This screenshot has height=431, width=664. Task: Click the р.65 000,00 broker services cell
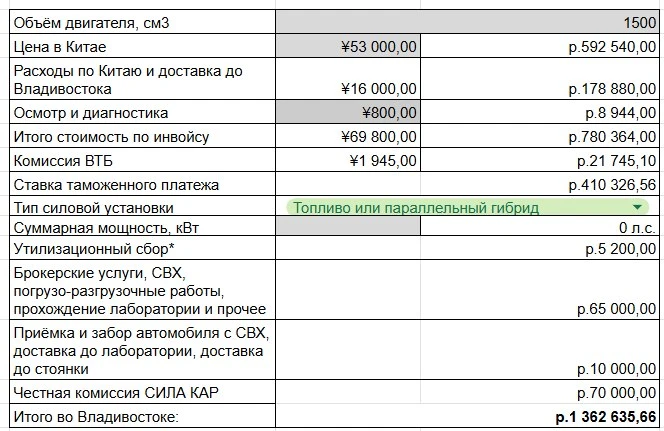468,290
